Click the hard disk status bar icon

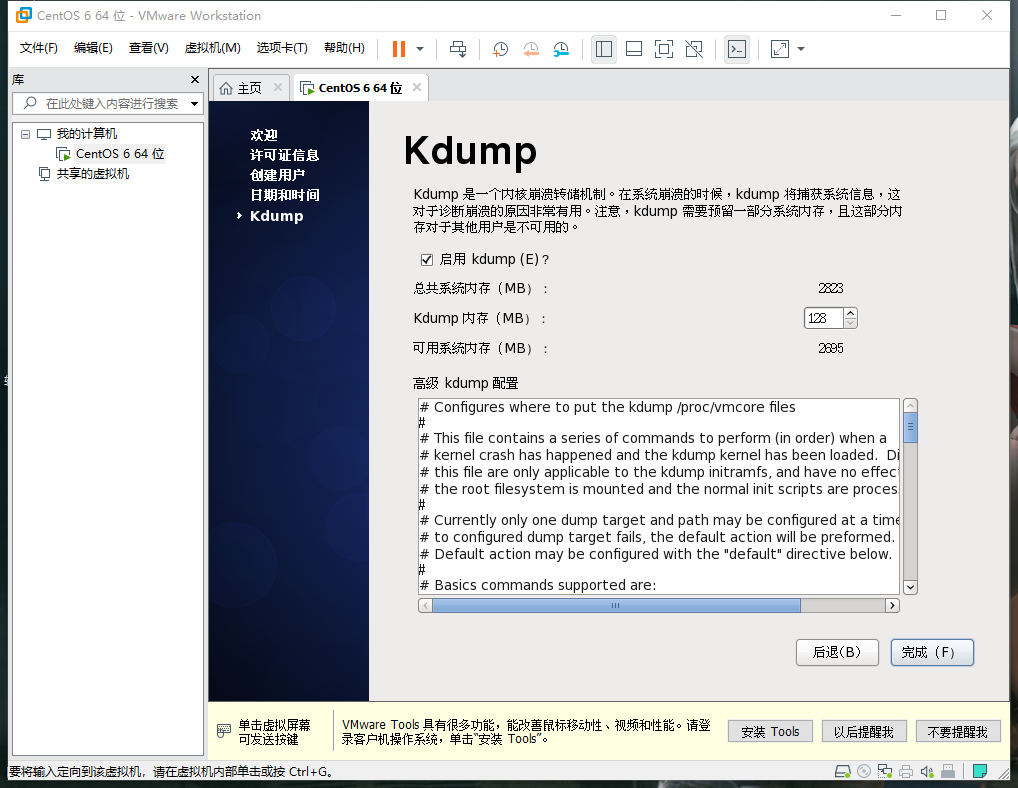coord(843,771)
